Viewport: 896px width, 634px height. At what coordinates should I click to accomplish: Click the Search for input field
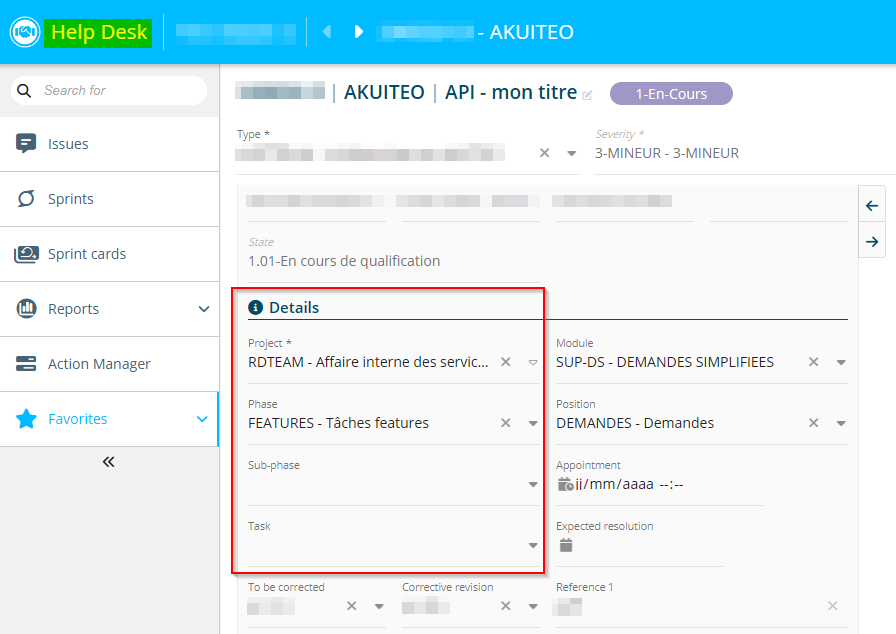(118, 90)
